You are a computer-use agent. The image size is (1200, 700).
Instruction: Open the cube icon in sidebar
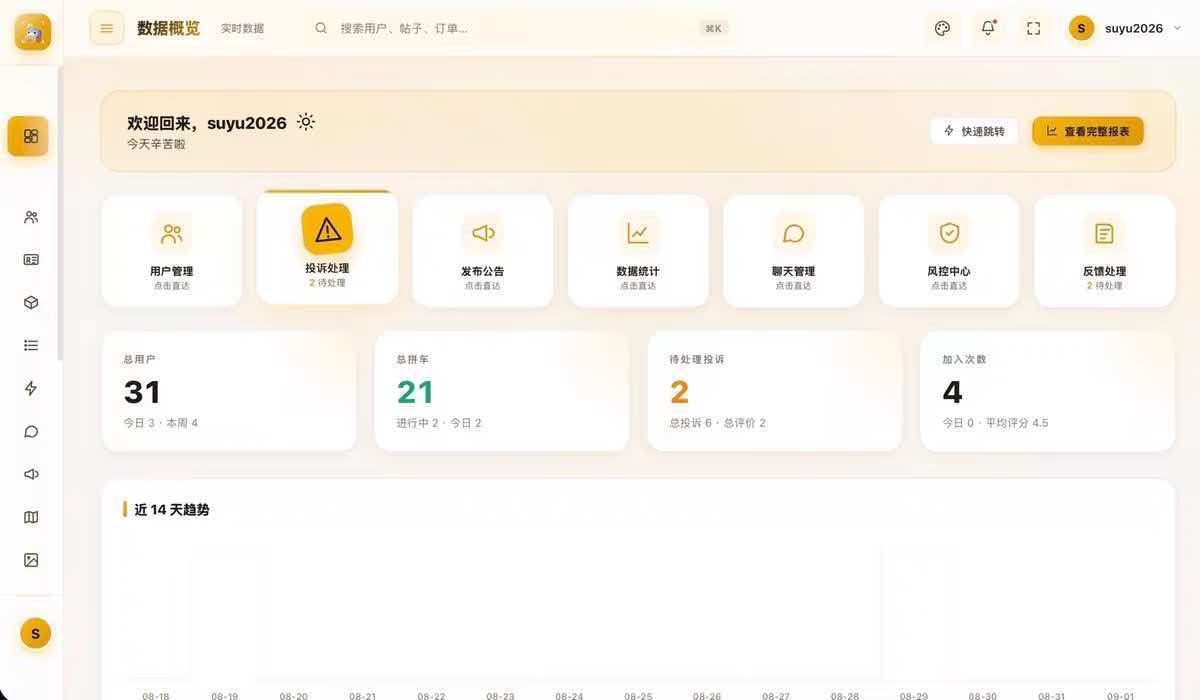tap(31, 302)
